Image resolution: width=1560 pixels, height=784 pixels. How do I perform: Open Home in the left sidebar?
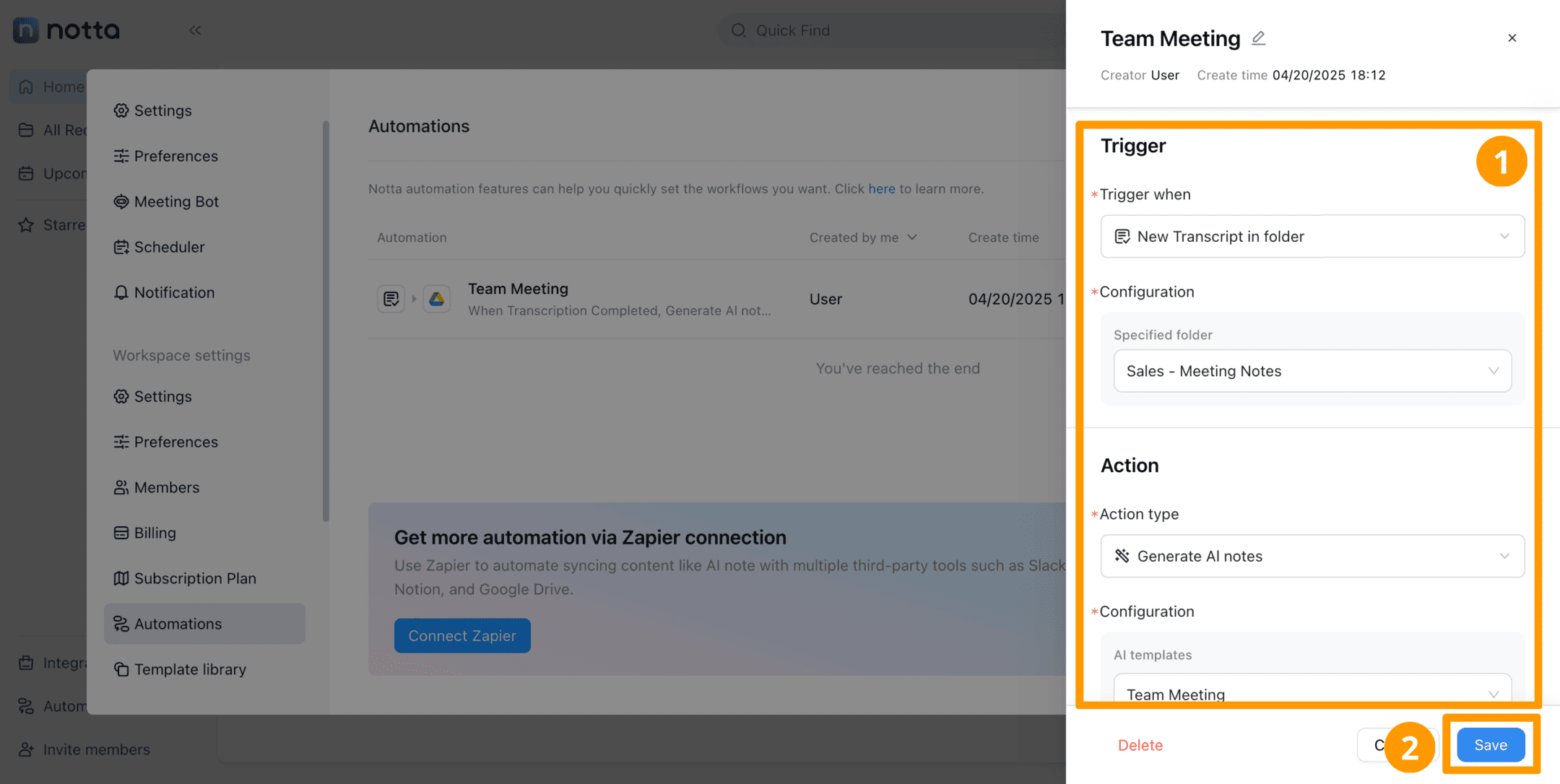[49, 87]
